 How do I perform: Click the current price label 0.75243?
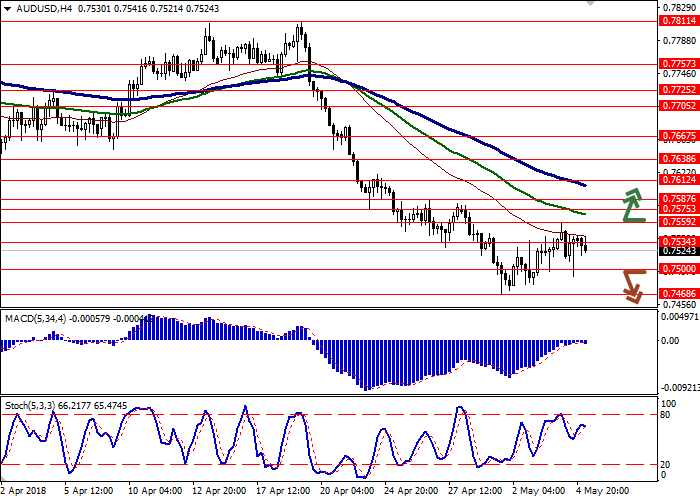(677, 251)
